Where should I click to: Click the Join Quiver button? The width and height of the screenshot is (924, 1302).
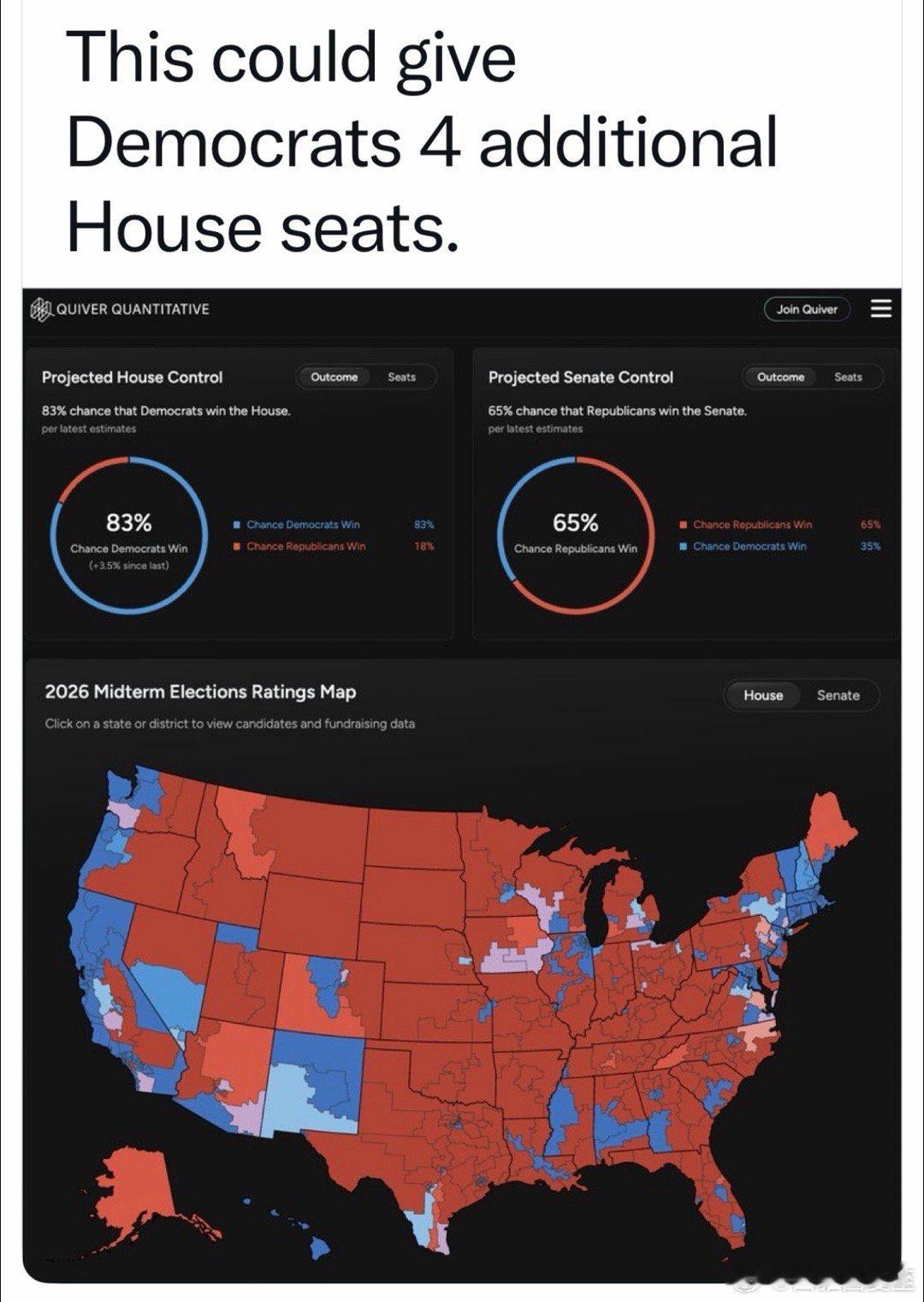coord(807,309)
